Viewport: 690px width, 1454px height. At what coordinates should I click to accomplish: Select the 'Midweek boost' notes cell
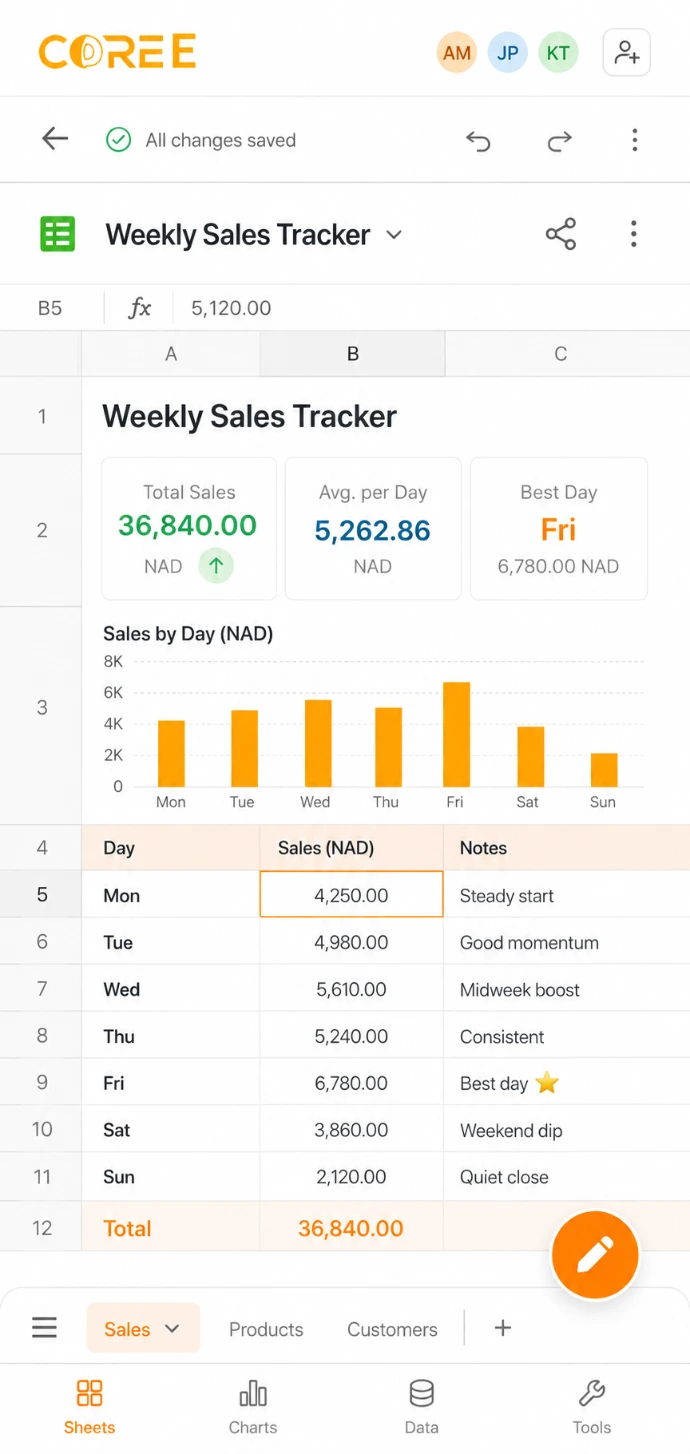pos(566,989)
